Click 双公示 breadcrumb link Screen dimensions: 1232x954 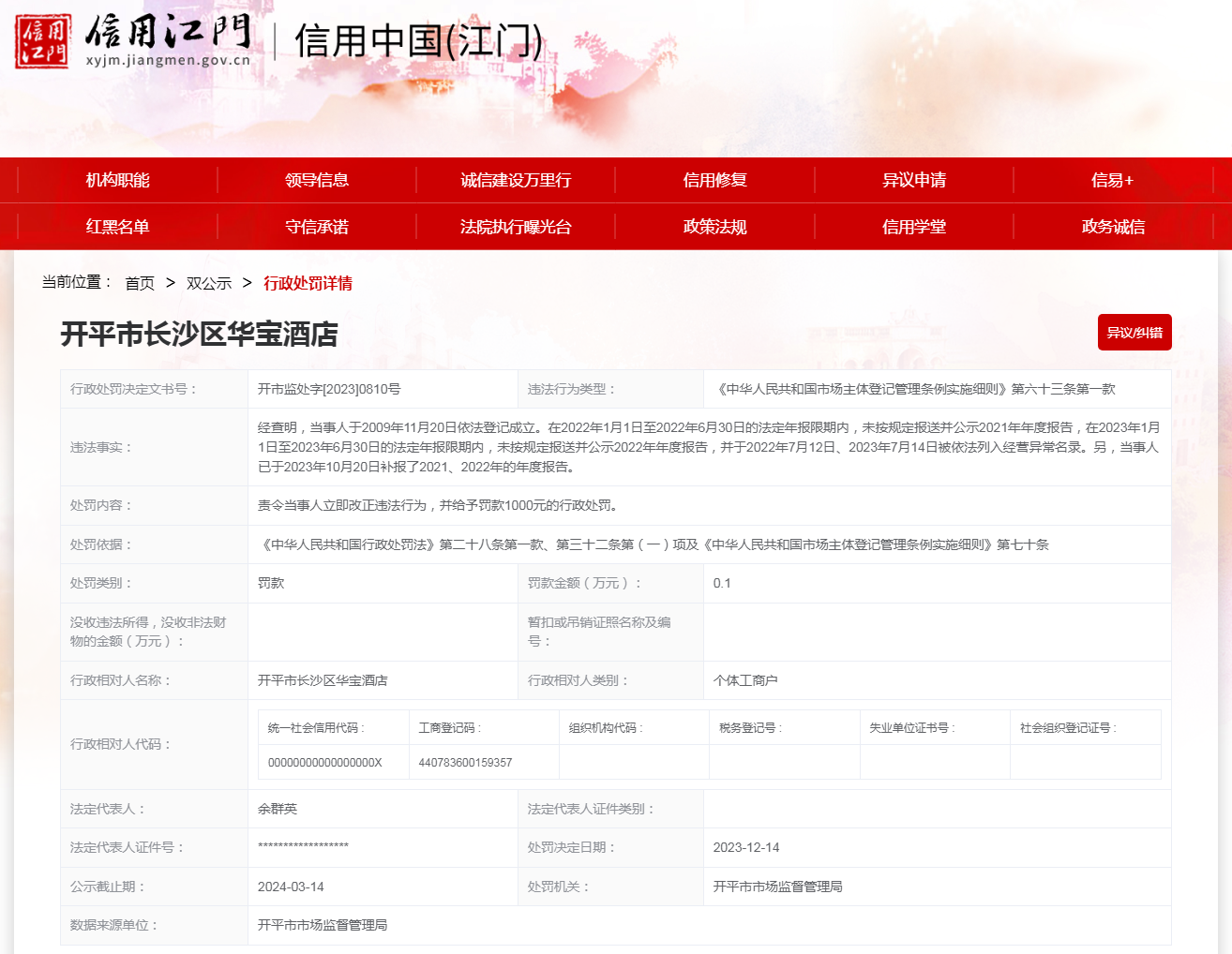209,283
